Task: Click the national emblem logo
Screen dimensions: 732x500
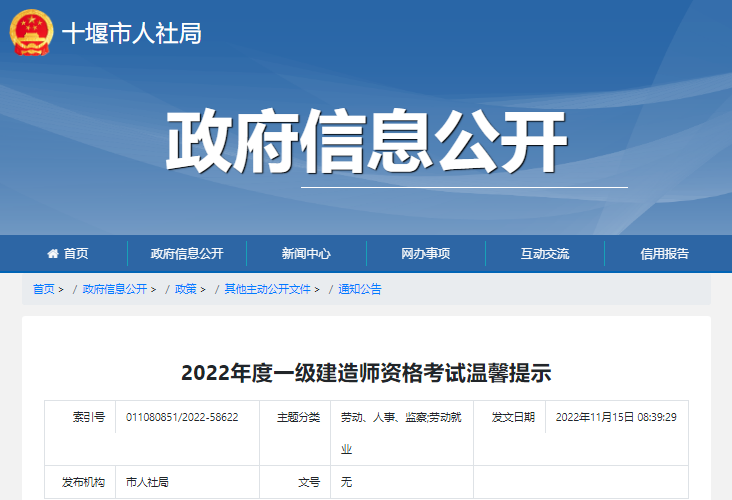Action: point(32,34)
